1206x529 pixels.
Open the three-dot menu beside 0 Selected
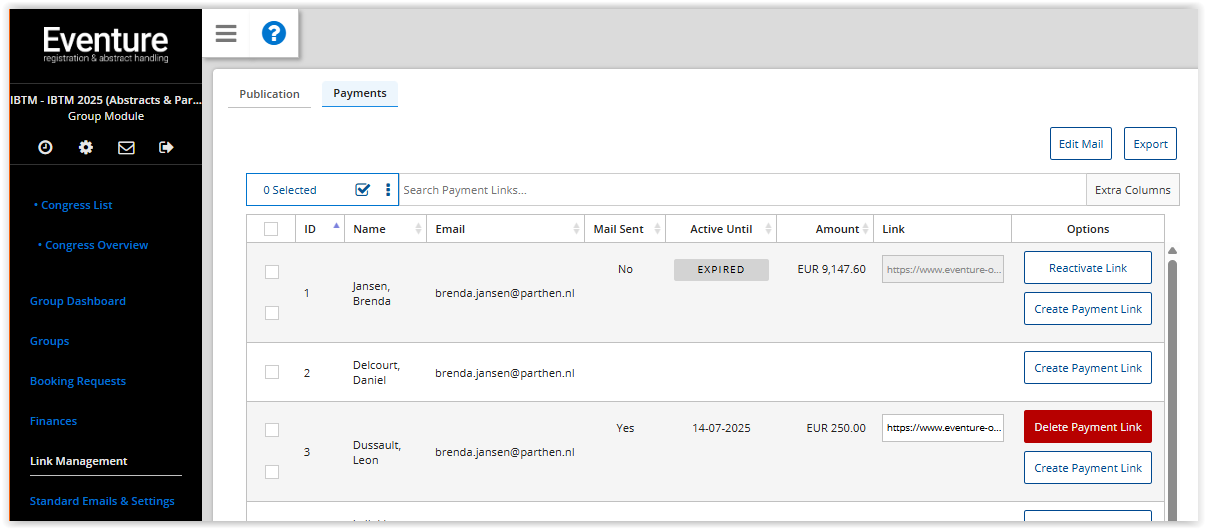[388, 190]
